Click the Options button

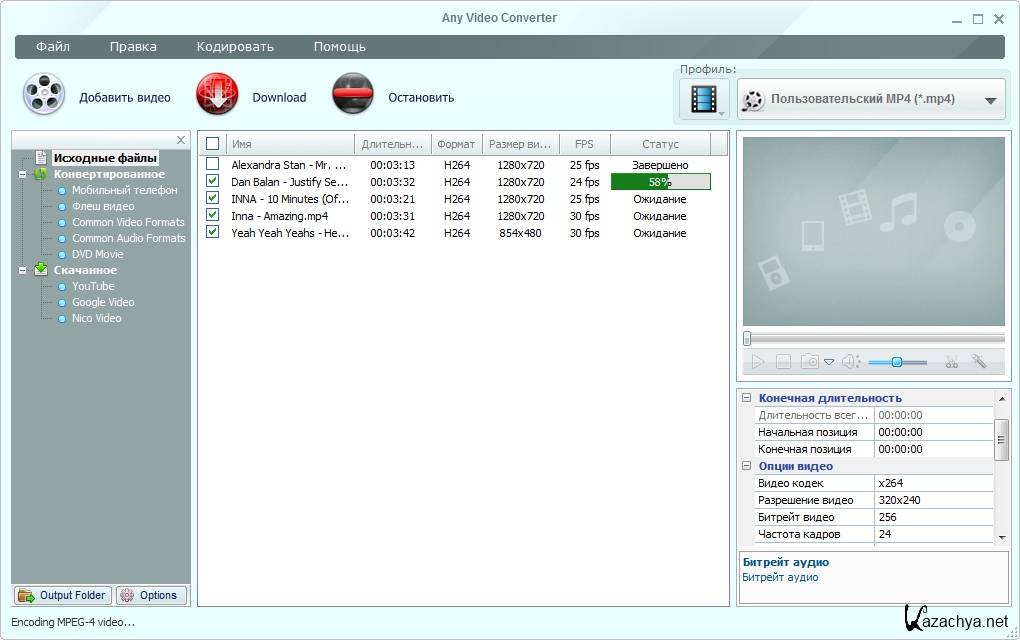[151, 595]
